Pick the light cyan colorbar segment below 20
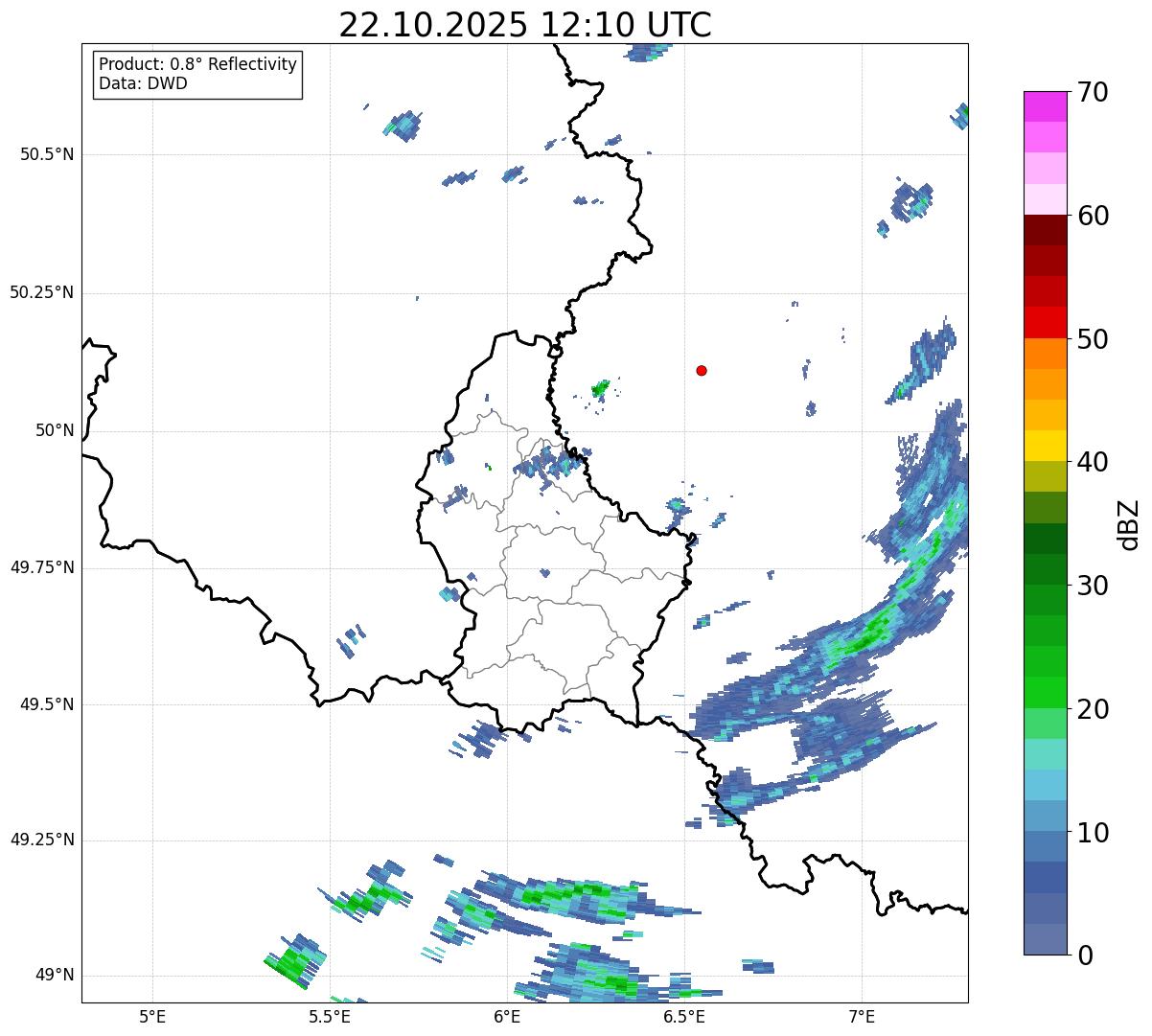 click(1046, 754)
